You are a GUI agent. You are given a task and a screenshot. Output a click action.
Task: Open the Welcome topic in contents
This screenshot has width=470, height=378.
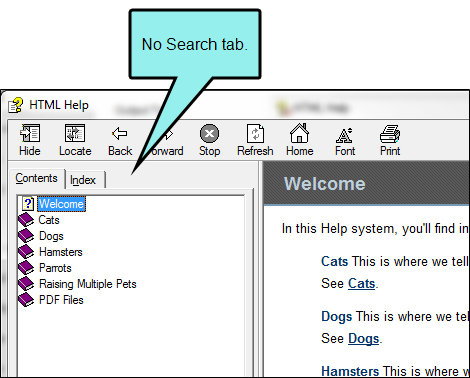pyautogui.click(x=62, y=204)
